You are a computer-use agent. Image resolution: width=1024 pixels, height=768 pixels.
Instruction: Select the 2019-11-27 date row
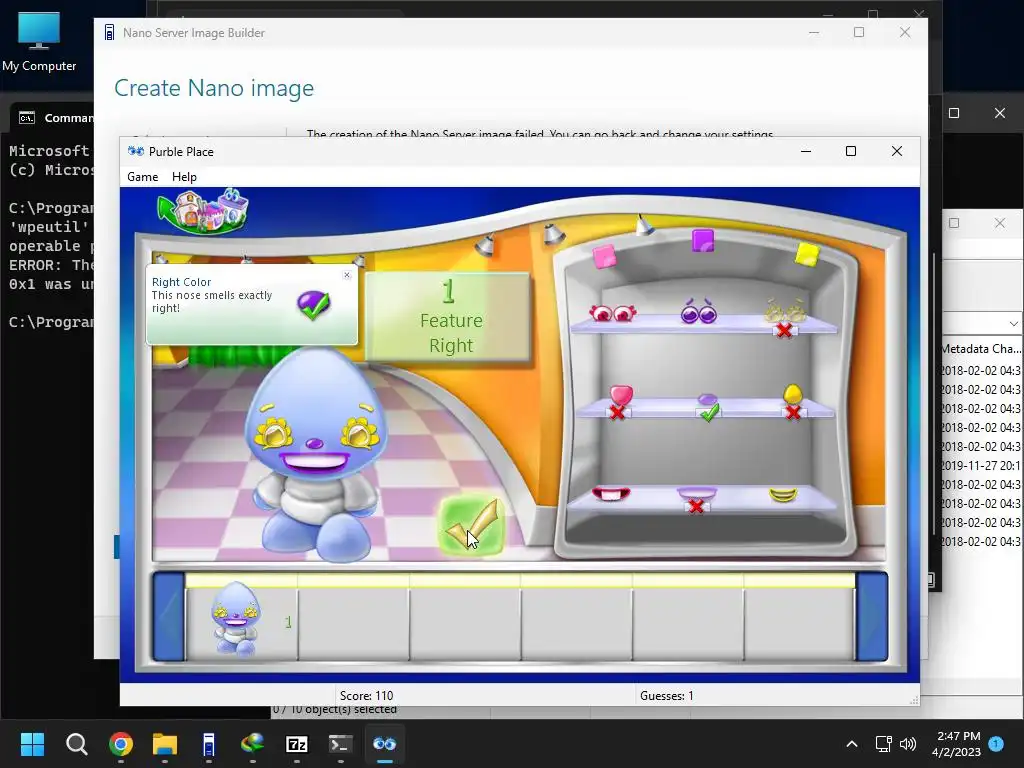pos(981,466)
